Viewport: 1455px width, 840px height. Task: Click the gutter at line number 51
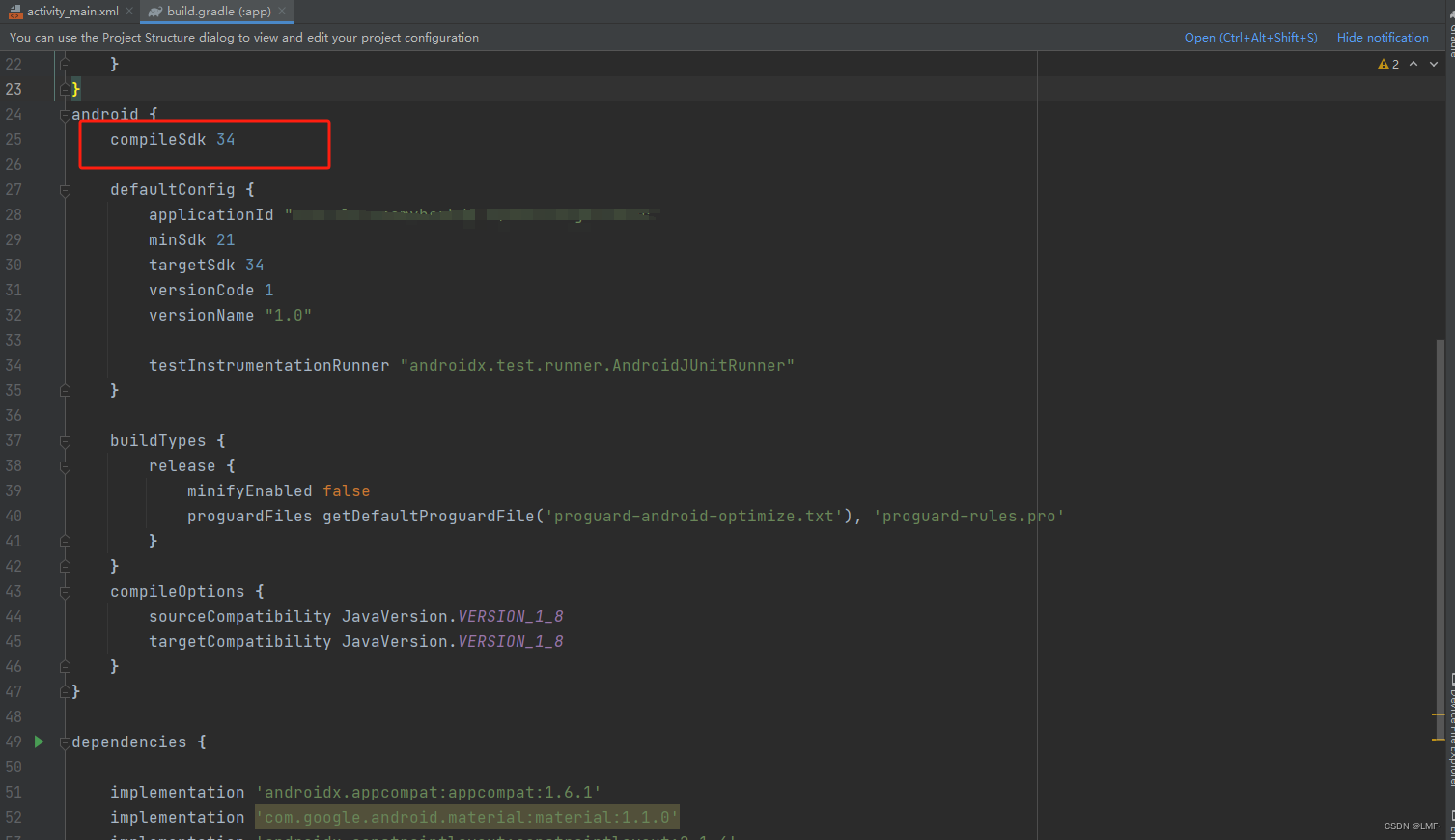pyautogui.click(x=14, y=792)
